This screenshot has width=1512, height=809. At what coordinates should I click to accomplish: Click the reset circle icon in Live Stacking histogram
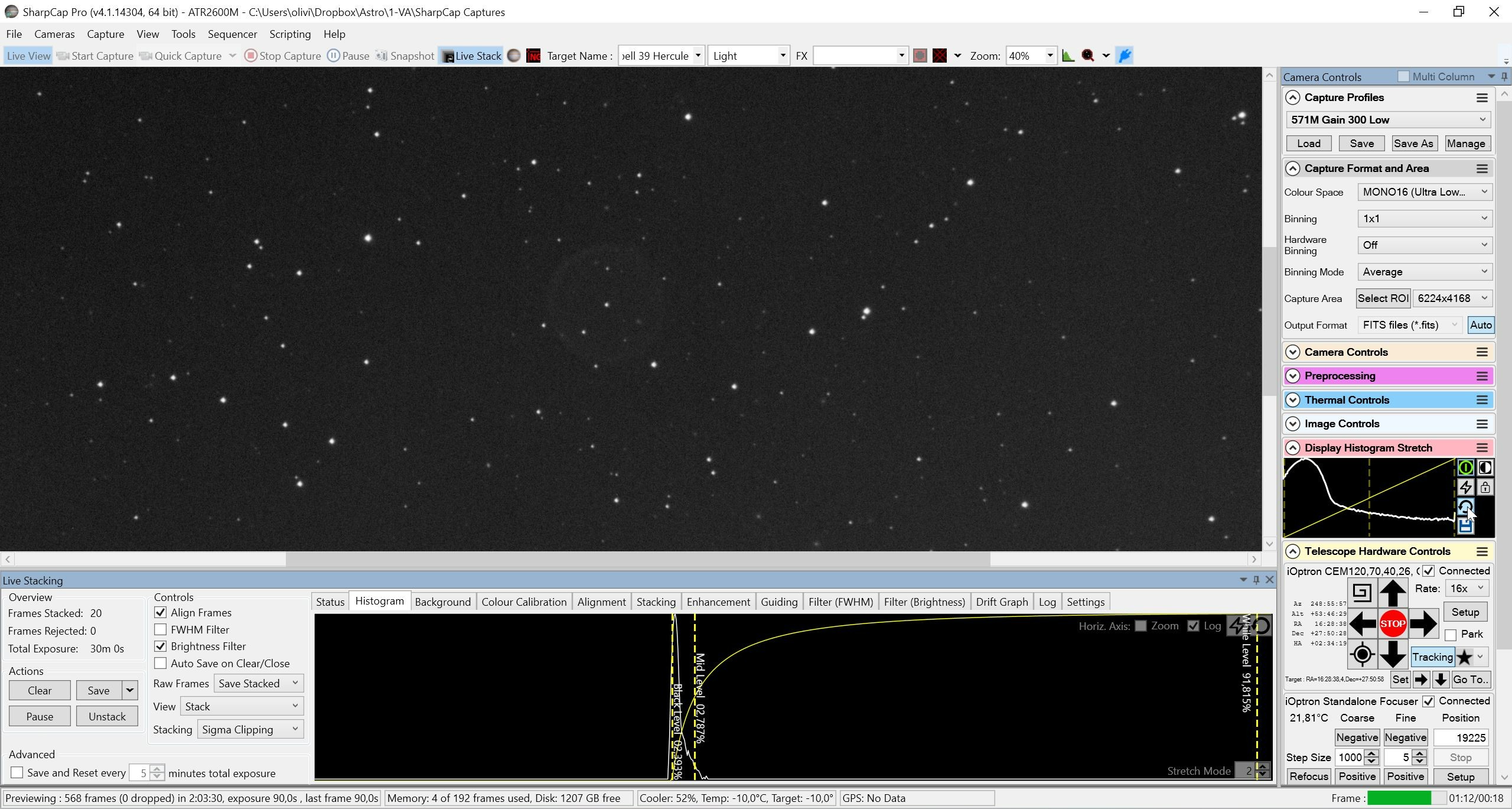pos(1260,625)
